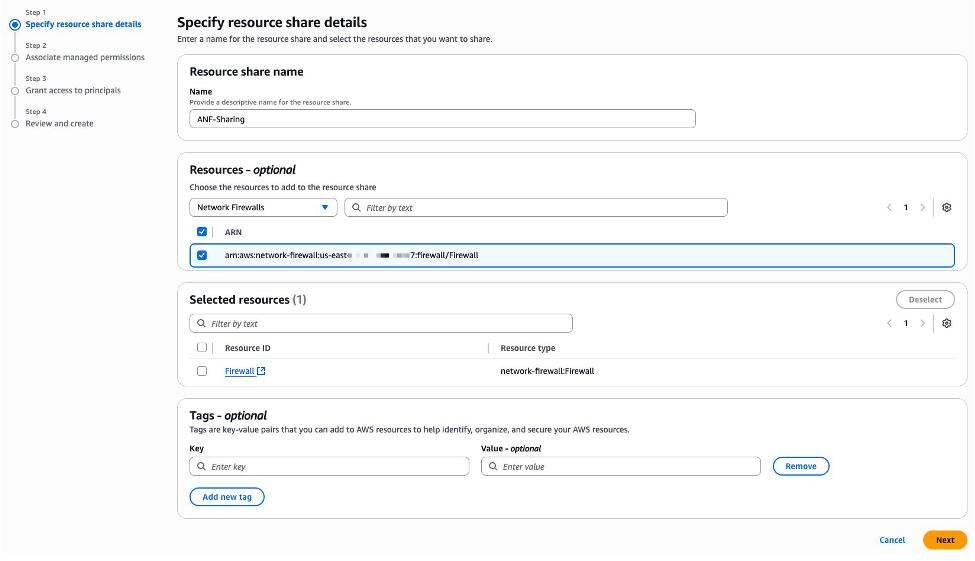Go to next page in Selected resources
Image resolution: width=975 pixels, height=561 pixels.
point(922,323)
